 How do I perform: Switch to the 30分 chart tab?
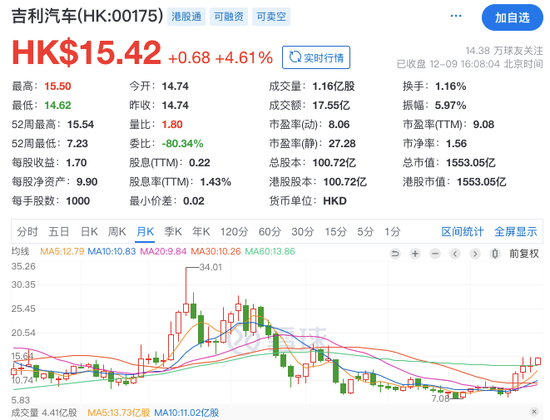[x=303, y=232]
